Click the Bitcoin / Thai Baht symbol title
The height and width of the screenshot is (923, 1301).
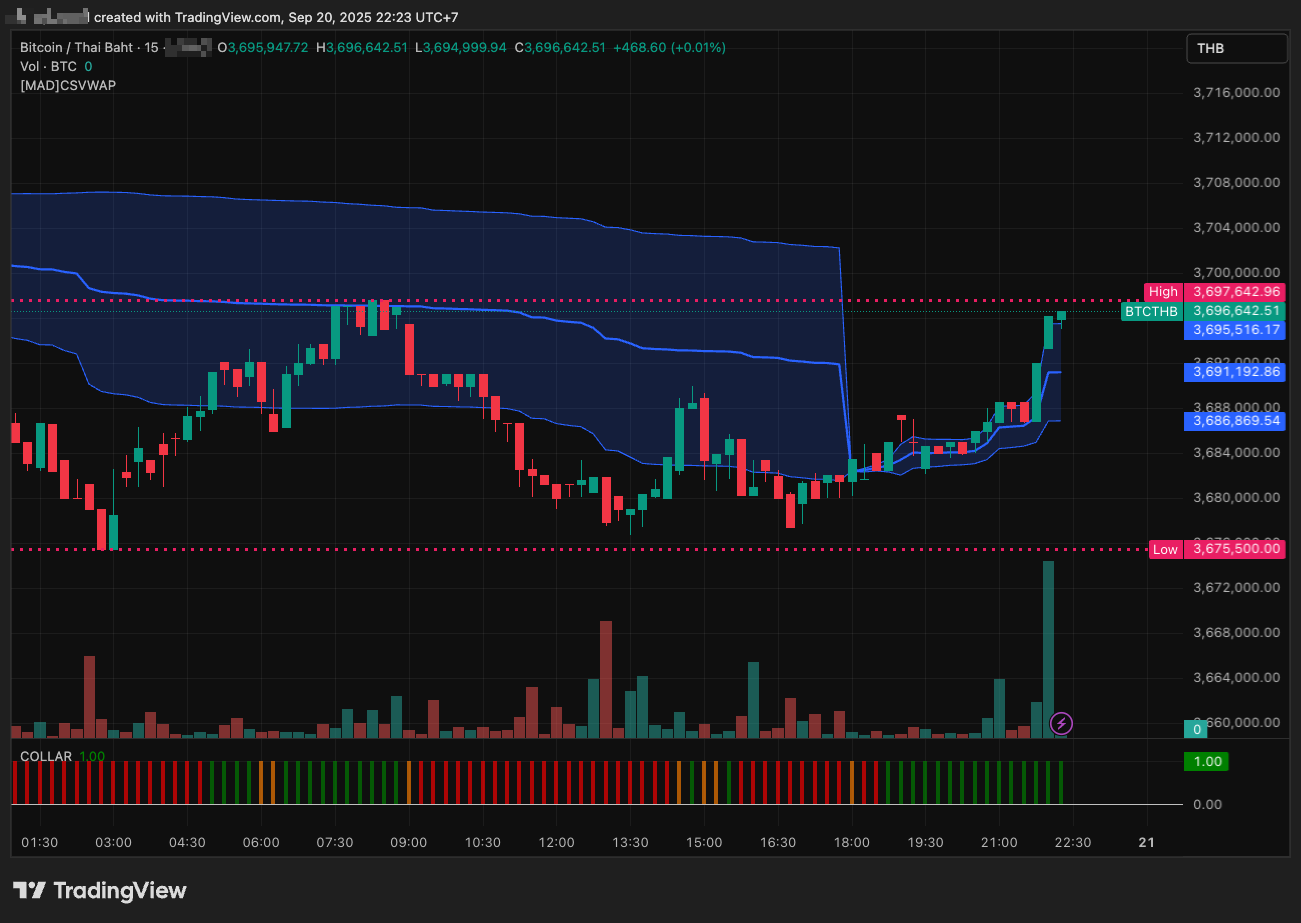[78, 47]
